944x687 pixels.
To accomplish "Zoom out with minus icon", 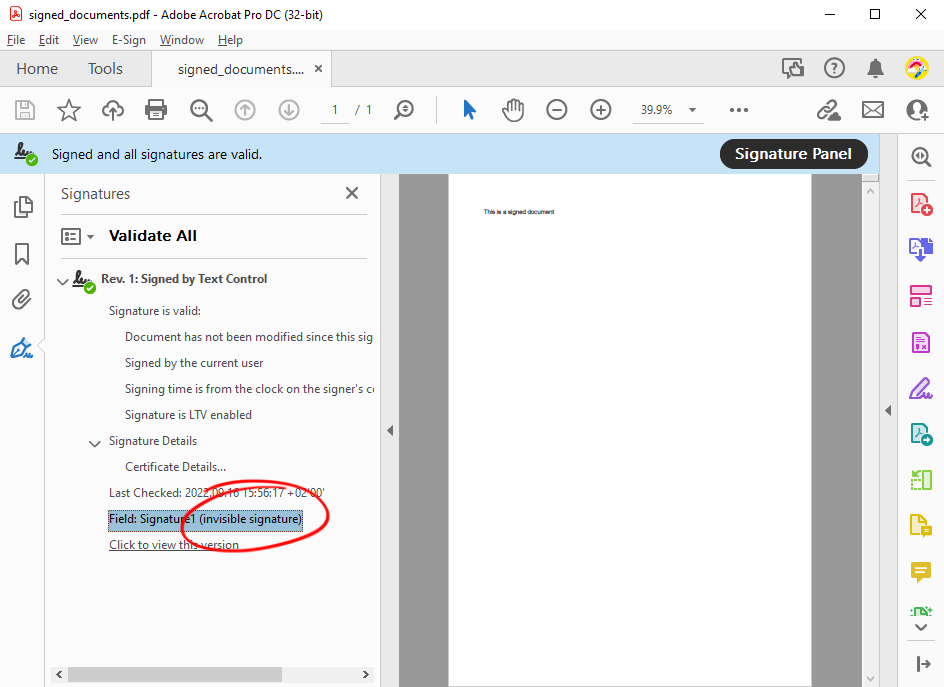I will [x=557, y=110].
